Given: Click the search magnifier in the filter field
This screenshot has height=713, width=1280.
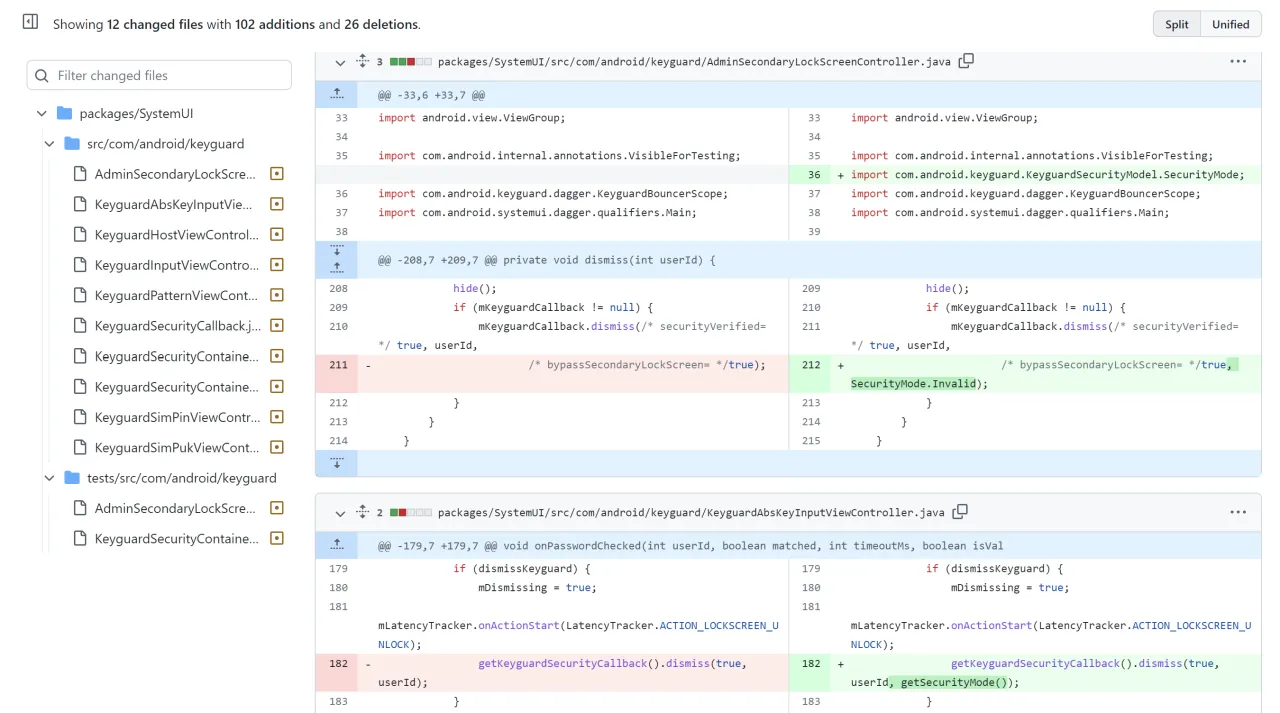Looking at the screenshot, I should [41, 75].
